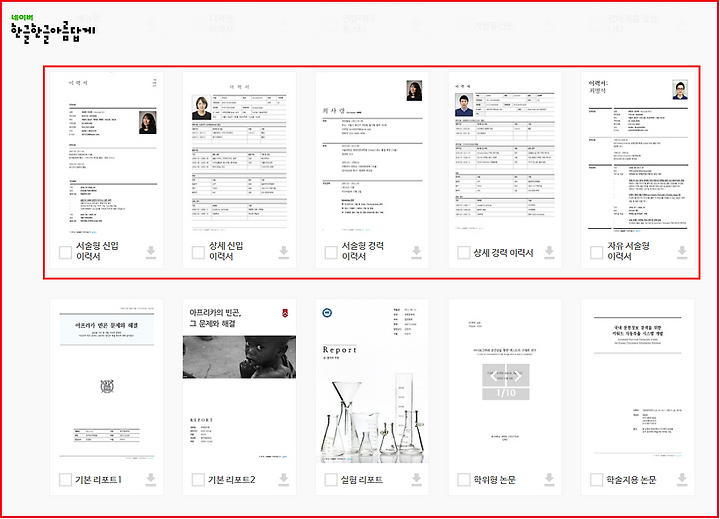Image resolution: width=720 pixels, height=519 pixels.
Task: Click the '서술형 경력 이력서' label
Action: (x=363, y=251)
